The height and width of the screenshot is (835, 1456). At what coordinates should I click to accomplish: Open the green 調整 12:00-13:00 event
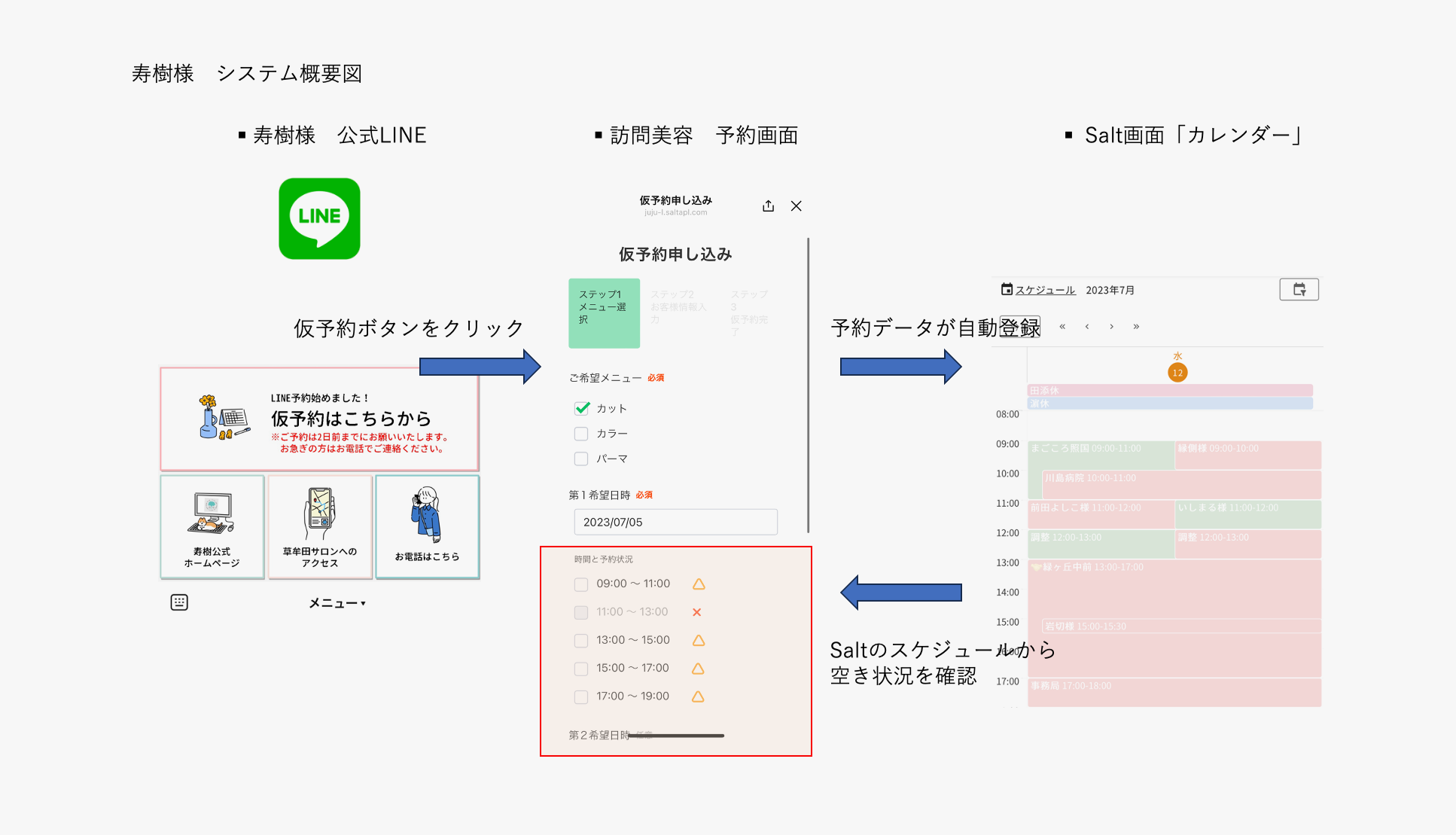pyautogui.click(x=1101, y=544)
